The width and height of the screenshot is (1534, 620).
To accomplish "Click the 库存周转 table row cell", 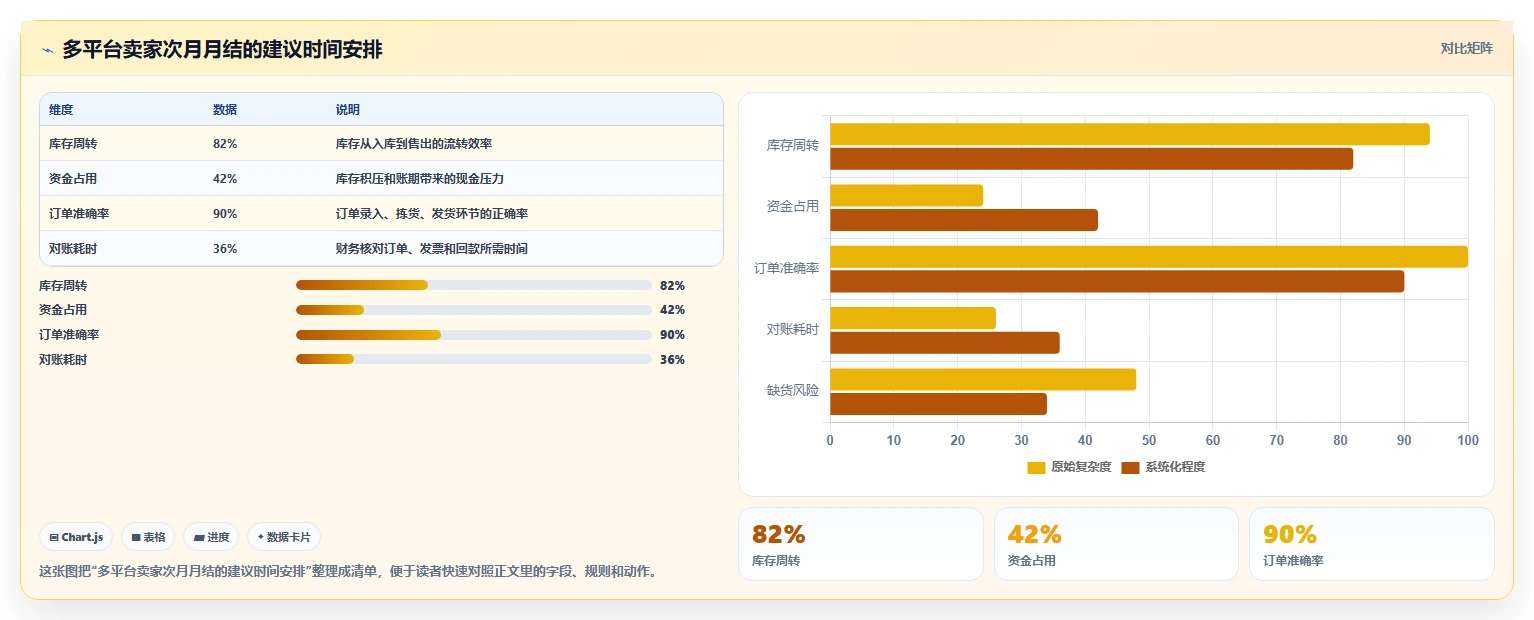I will pos(73,144).
